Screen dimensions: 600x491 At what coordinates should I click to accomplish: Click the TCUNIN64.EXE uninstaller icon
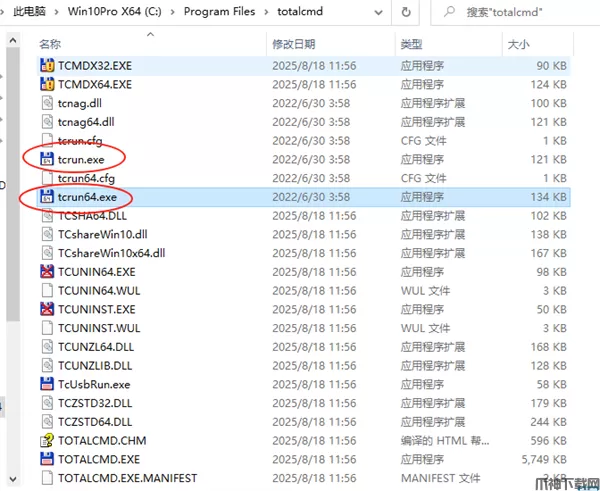pos(47,272)
